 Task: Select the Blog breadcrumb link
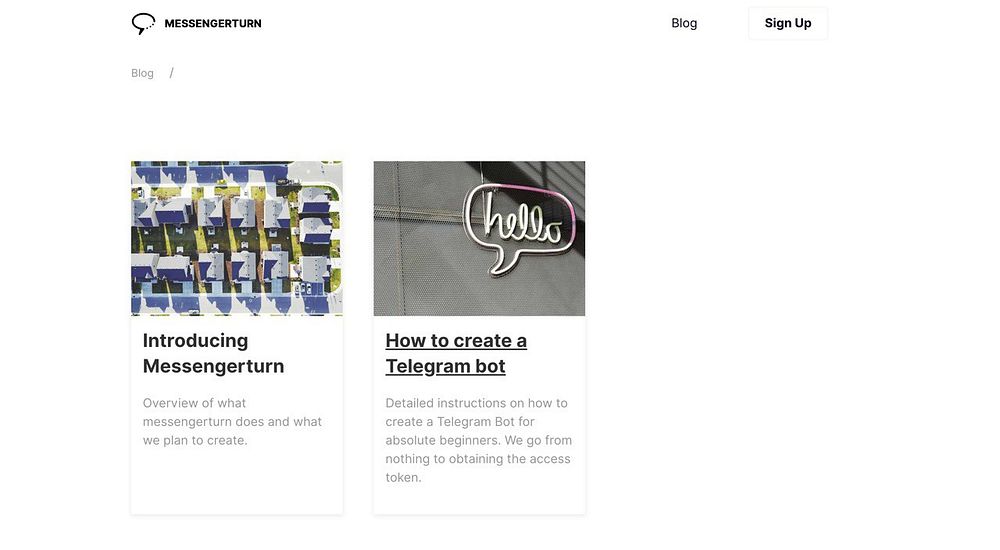point(142,73)
